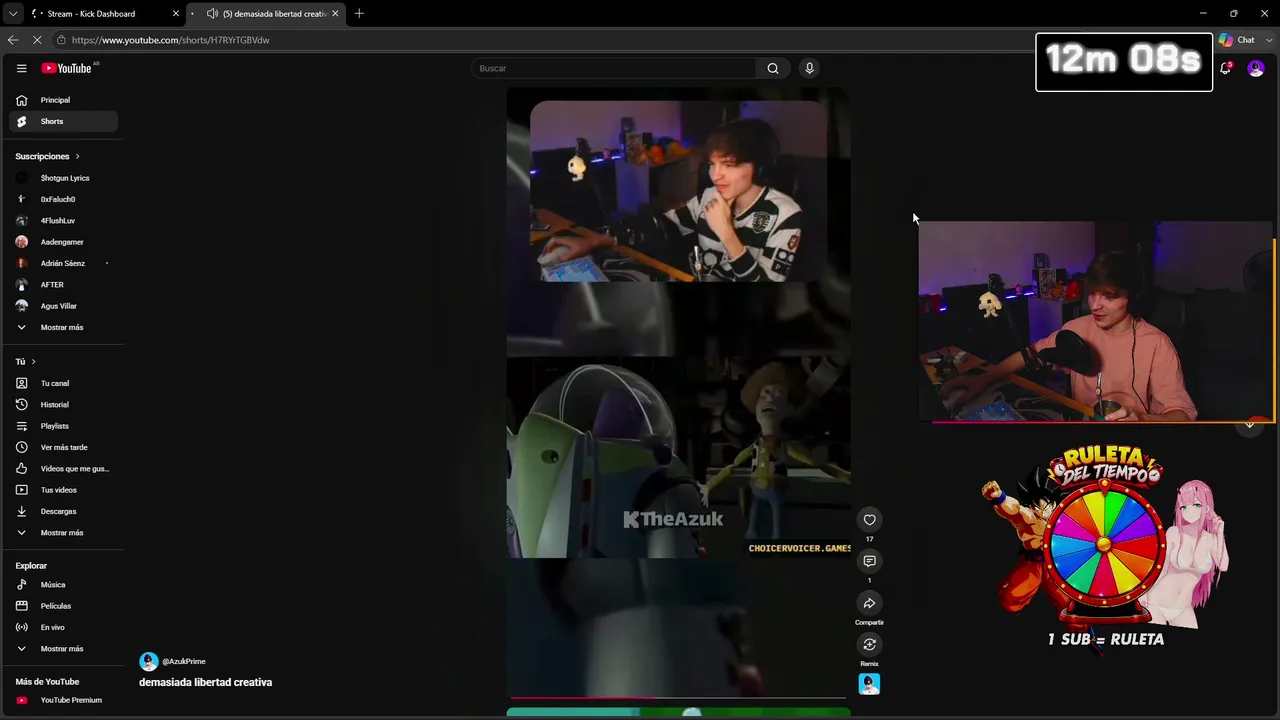Remix this Short

[x=869, y=645]
